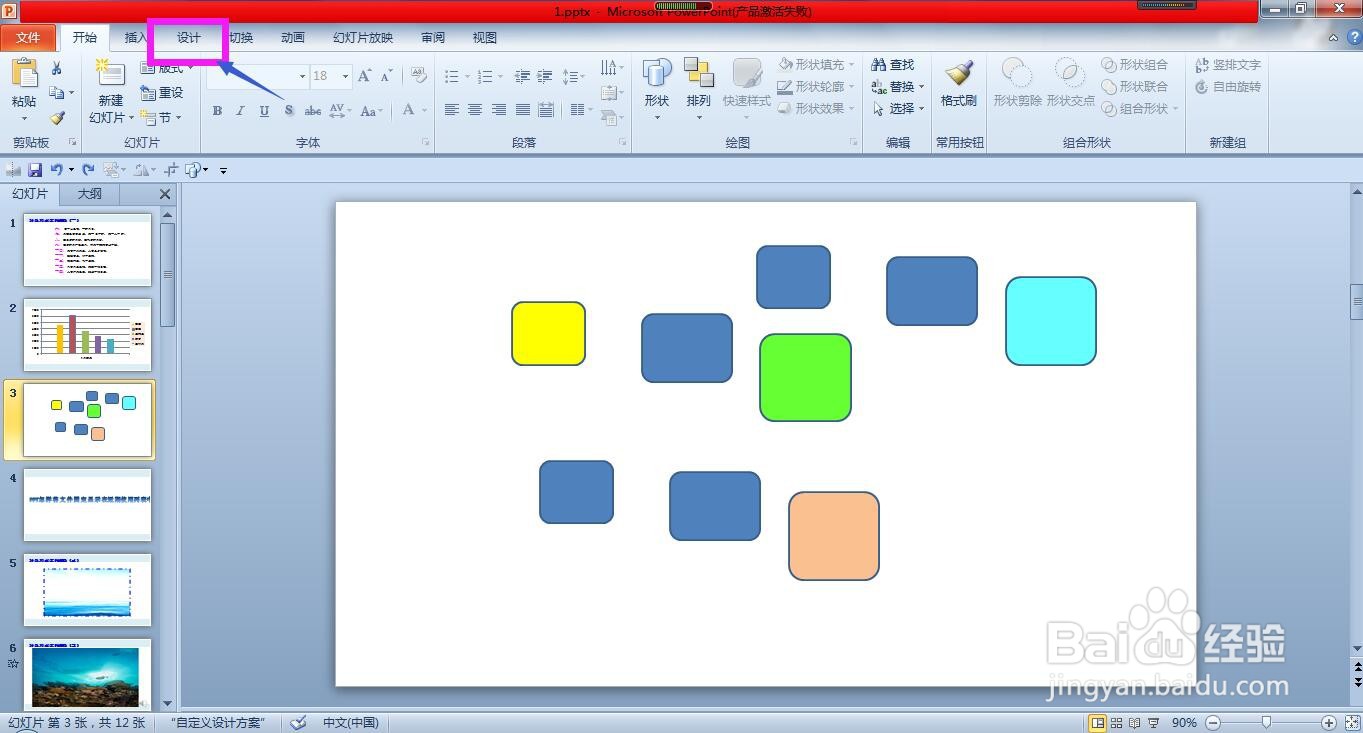The height and width of the screenshot is (733, 1363).
Task: Click the spell check icon in status bar
Action: [298, 722]
